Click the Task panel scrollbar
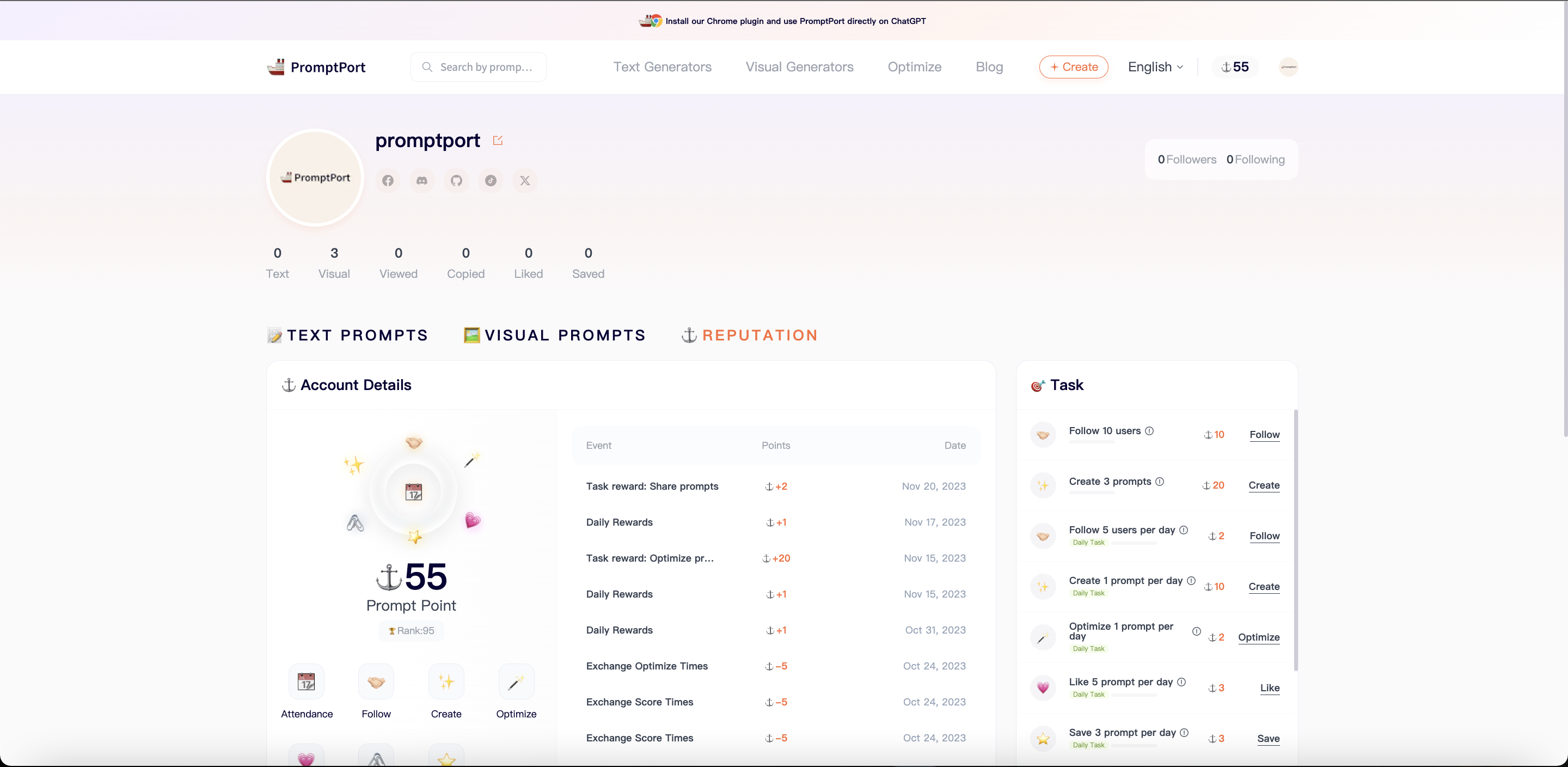Image resolution: width=1568 pixels, height=767 pixels. 1295,540
